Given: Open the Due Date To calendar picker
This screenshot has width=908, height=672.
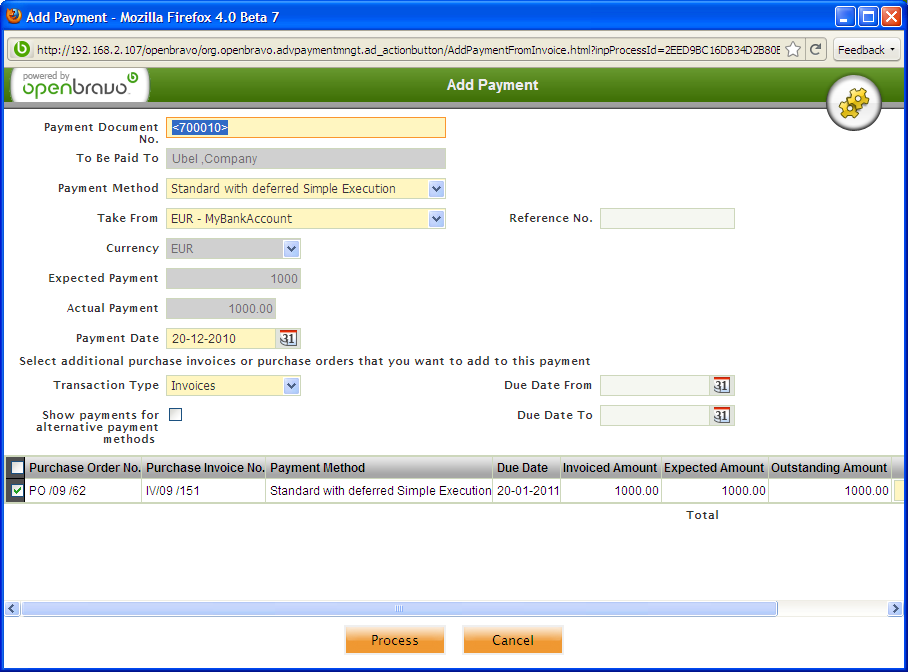Looking at the screenshot, I should coord(721,415).
